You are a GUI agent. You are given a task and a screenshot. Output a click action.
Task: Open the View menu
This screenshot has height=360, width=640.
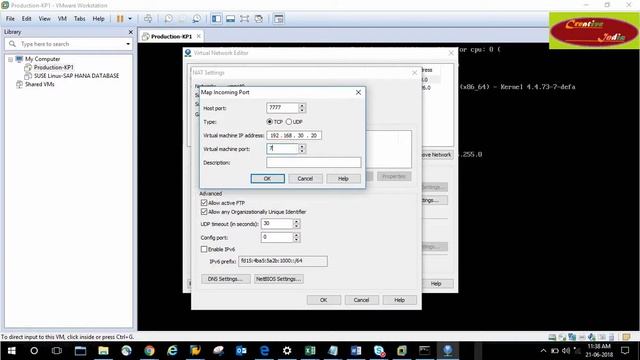point(44,19)
